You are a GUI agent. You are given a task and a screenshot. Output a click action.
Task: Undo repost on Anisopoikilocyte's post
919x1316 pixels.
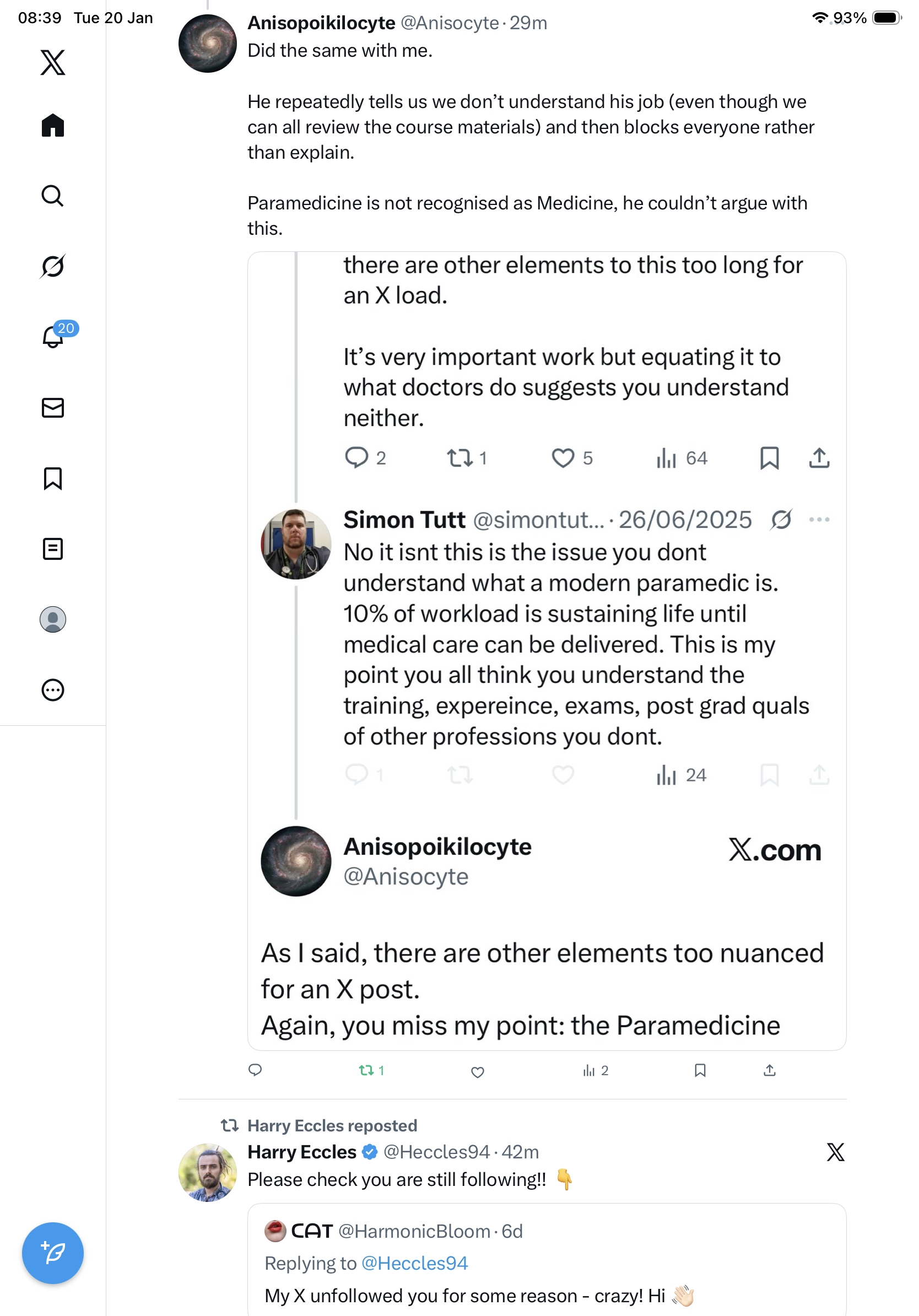tap(371, 1070)
